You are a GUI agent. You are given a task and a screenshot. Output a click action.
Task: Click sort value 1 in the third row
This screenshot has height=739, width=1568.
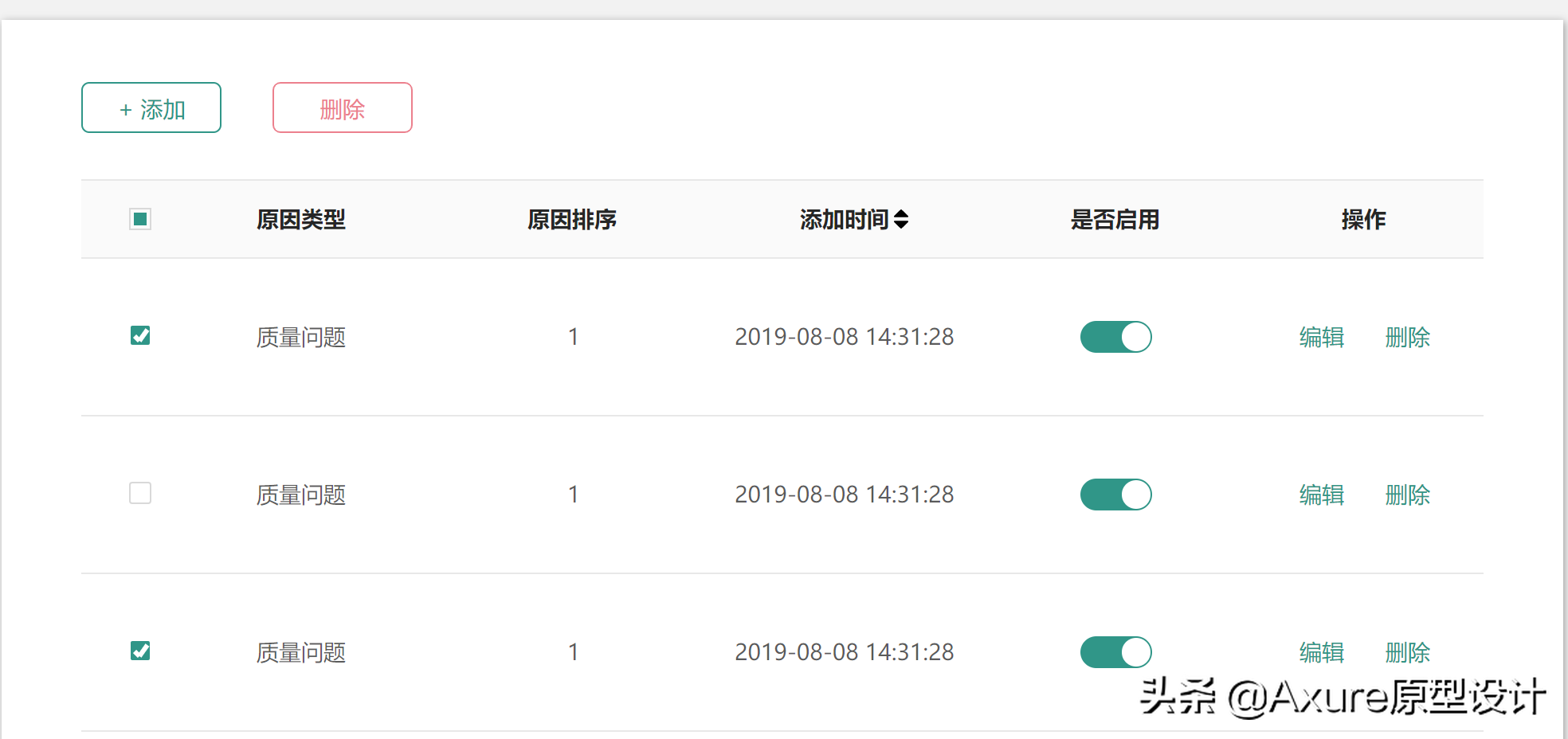(573, 652)
